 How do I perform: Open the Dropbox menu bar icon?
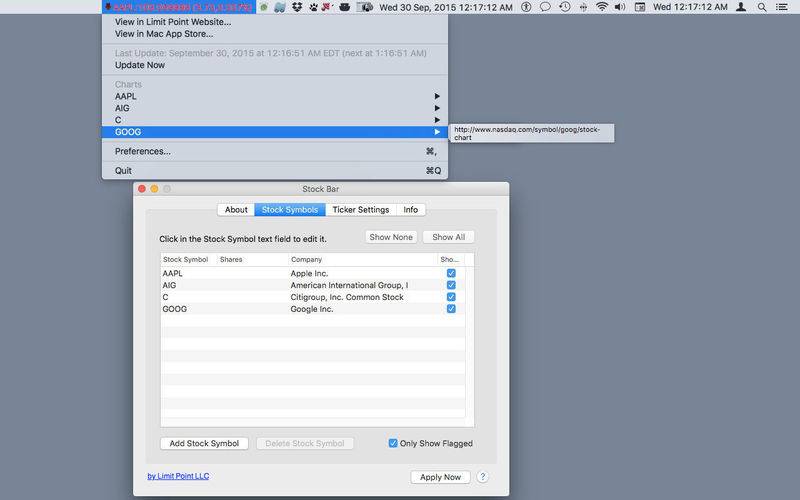[297, 7]
